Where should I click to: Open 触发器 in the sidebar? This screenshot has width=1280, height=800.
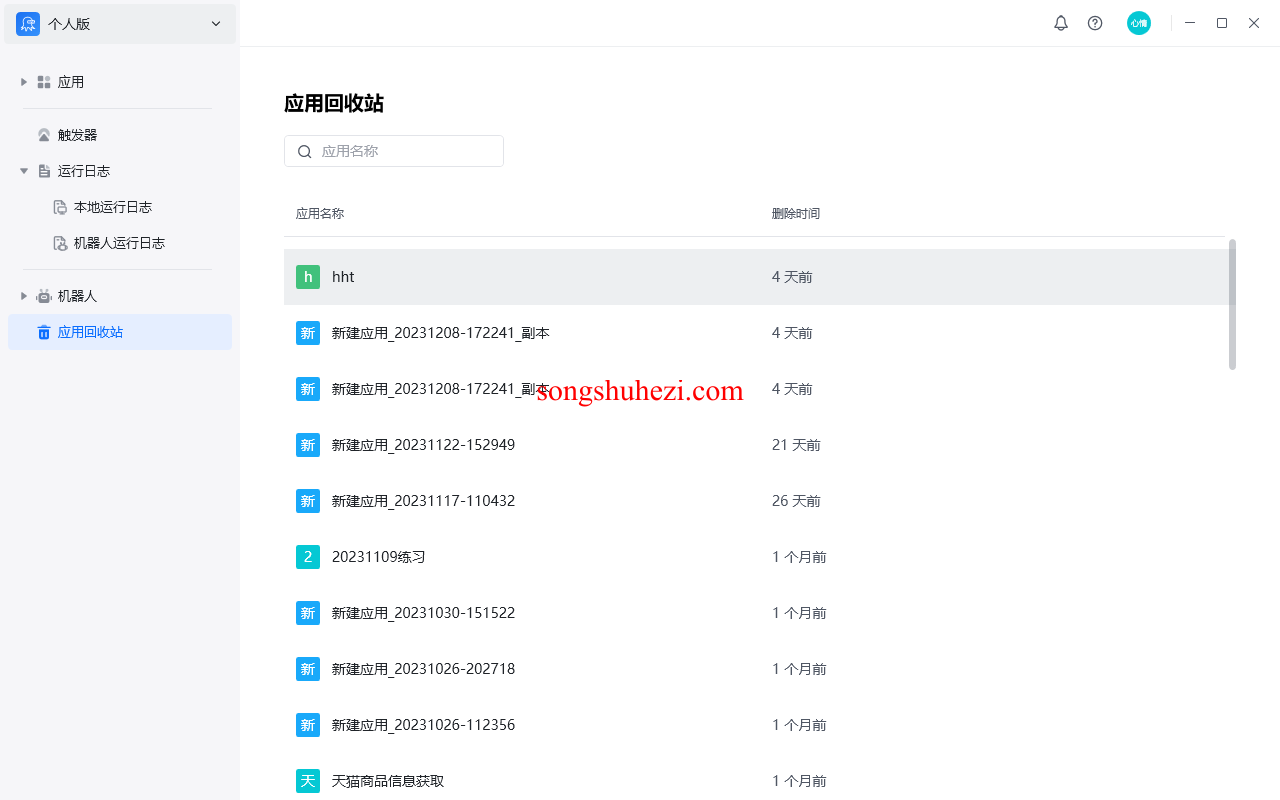tap(120, 135)
